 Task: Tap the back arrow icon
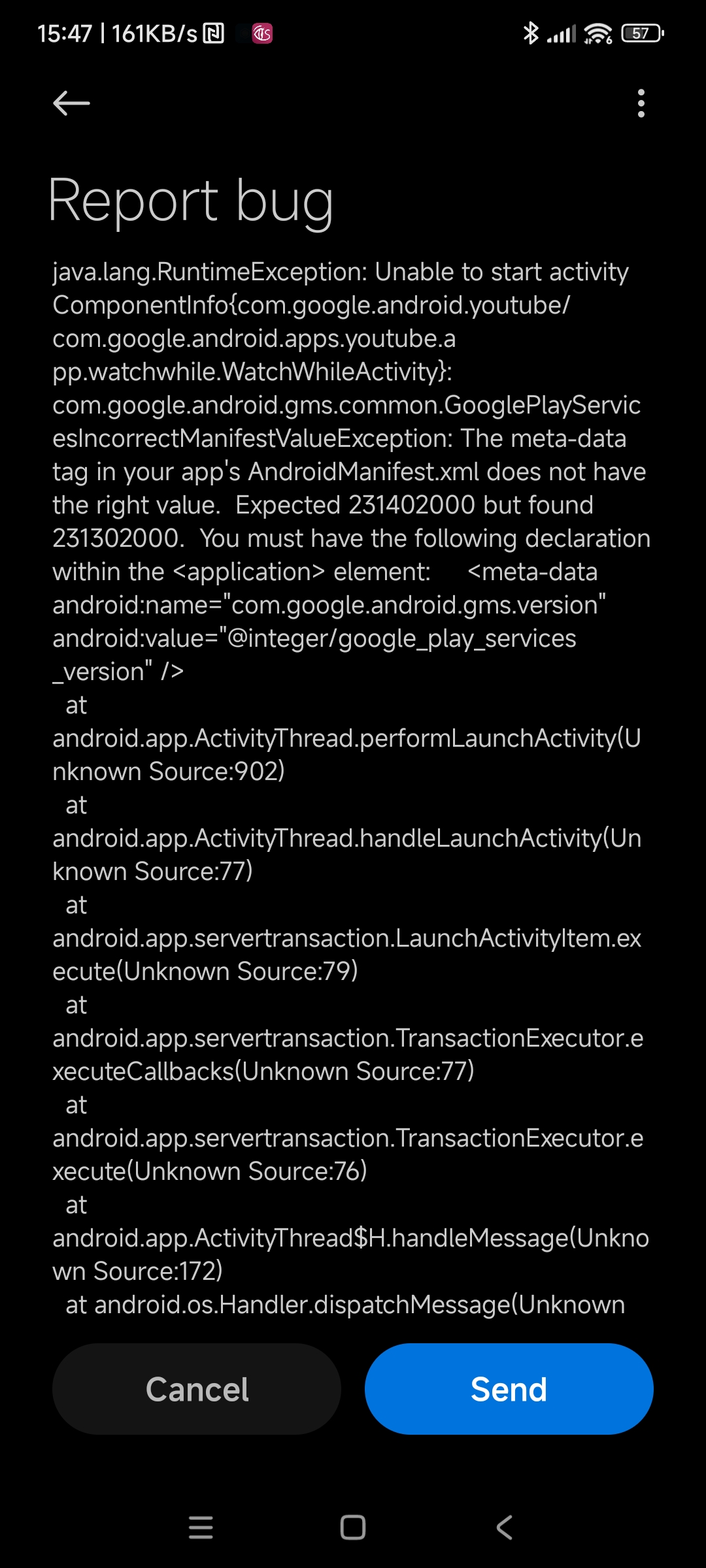71,103
